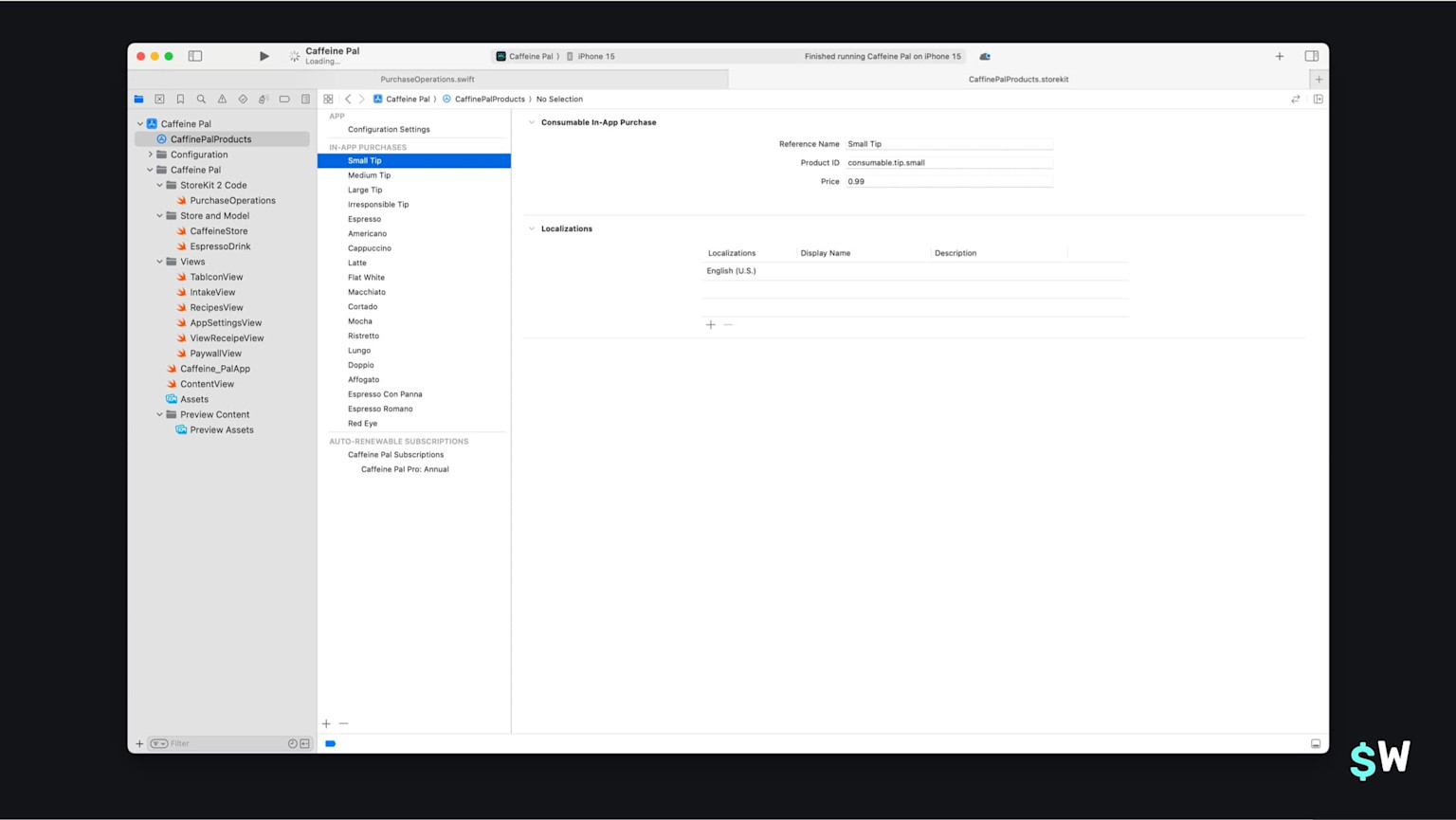Collapse the Store and Model group
Image resolution: width=1456 pixels, height=820 pixels.
pyautogui.click(x=159, y=216)
